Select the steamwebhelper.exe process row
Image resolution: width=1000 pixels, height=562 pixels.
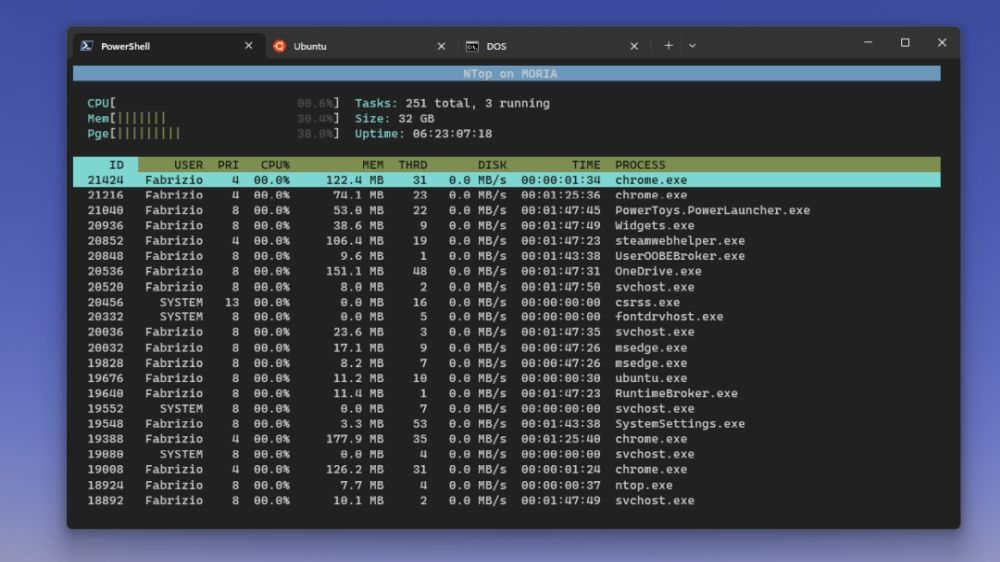tap(506, 241)
